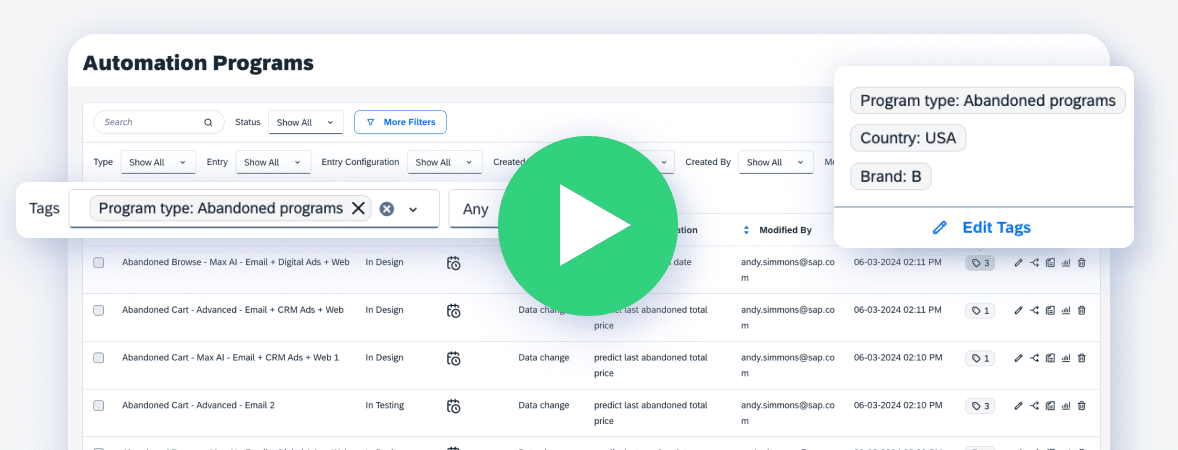Click Edit Tags in the tag popup

pos(983,228)
